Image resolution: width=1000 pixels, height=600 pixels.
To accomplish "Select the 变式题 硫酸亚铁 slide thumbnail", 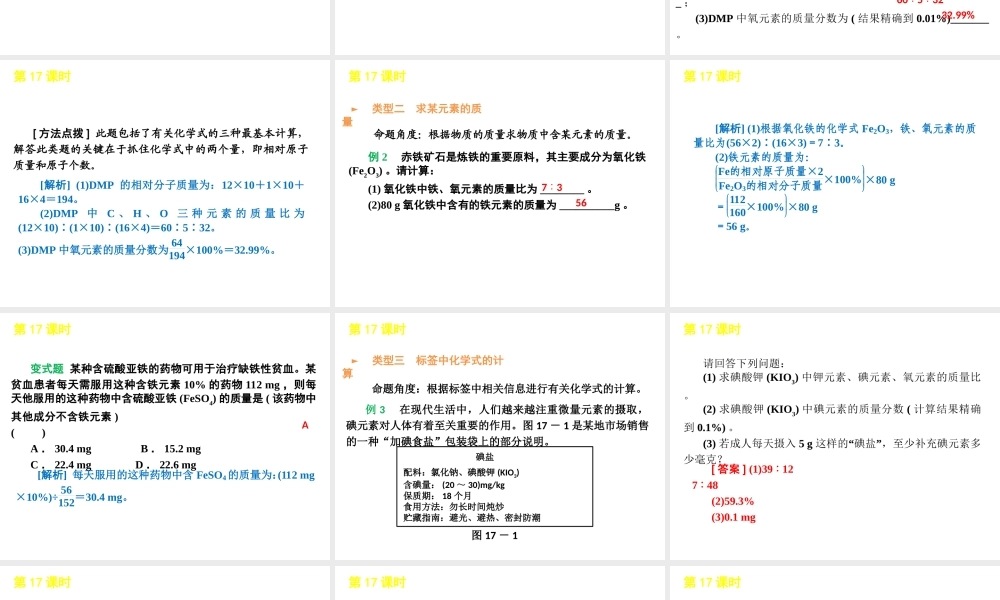I will pyautogui.click(x=165, y=436).
